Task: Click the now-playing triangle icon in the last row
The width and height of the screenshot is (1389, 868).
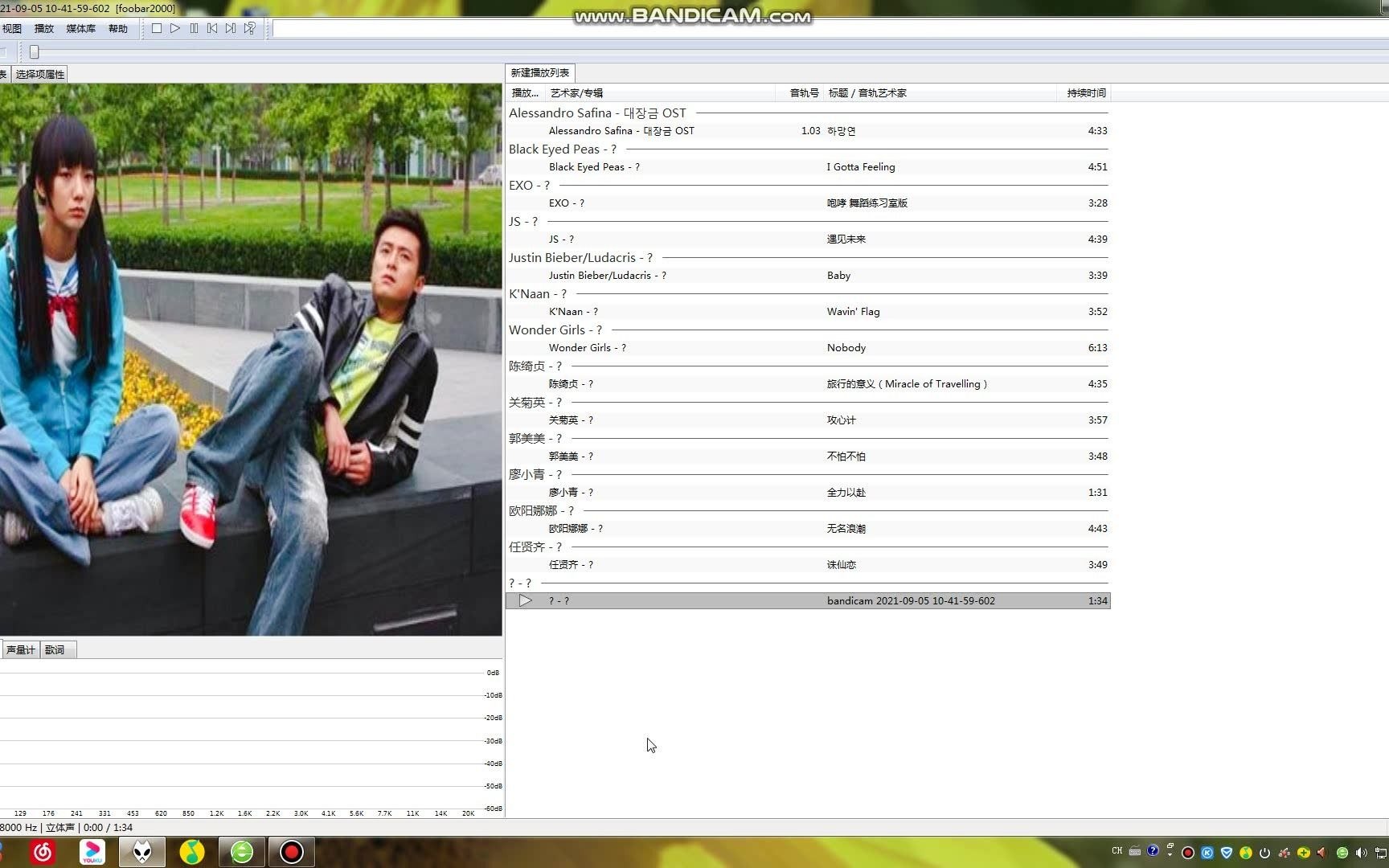Action: [x=525, y=600]
